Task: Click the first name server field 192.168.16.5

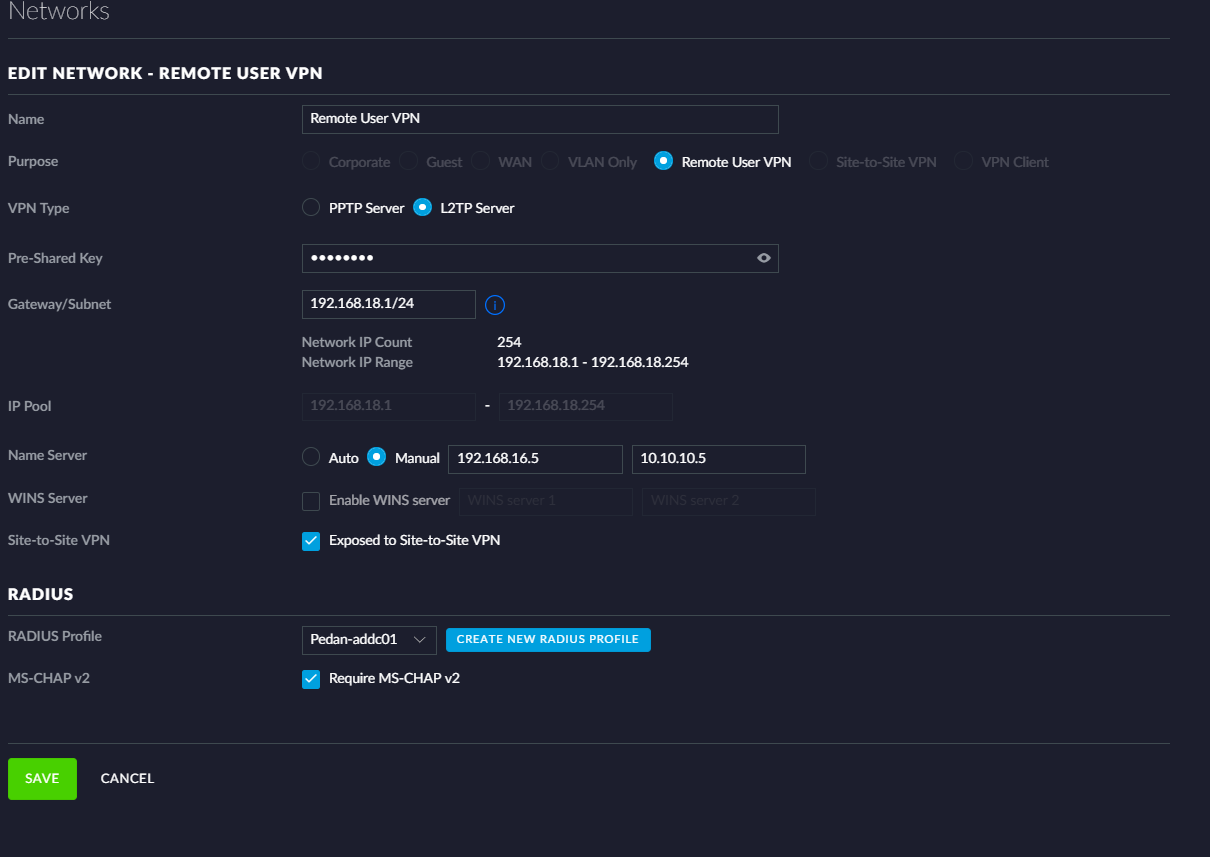Action: (535, 459)
